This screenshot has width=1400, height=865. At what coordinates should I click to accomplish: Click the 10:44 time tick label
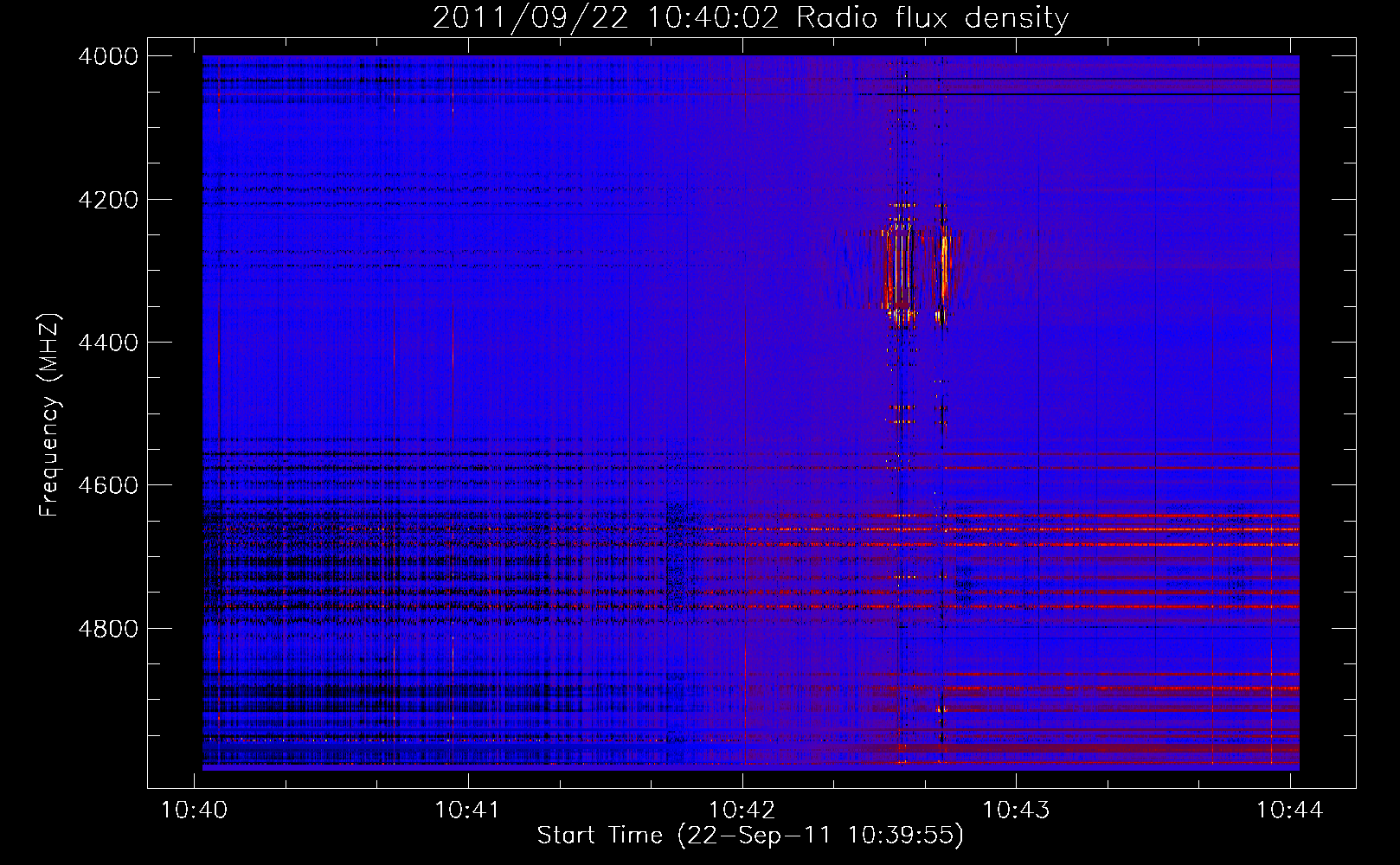[1290, 810]
